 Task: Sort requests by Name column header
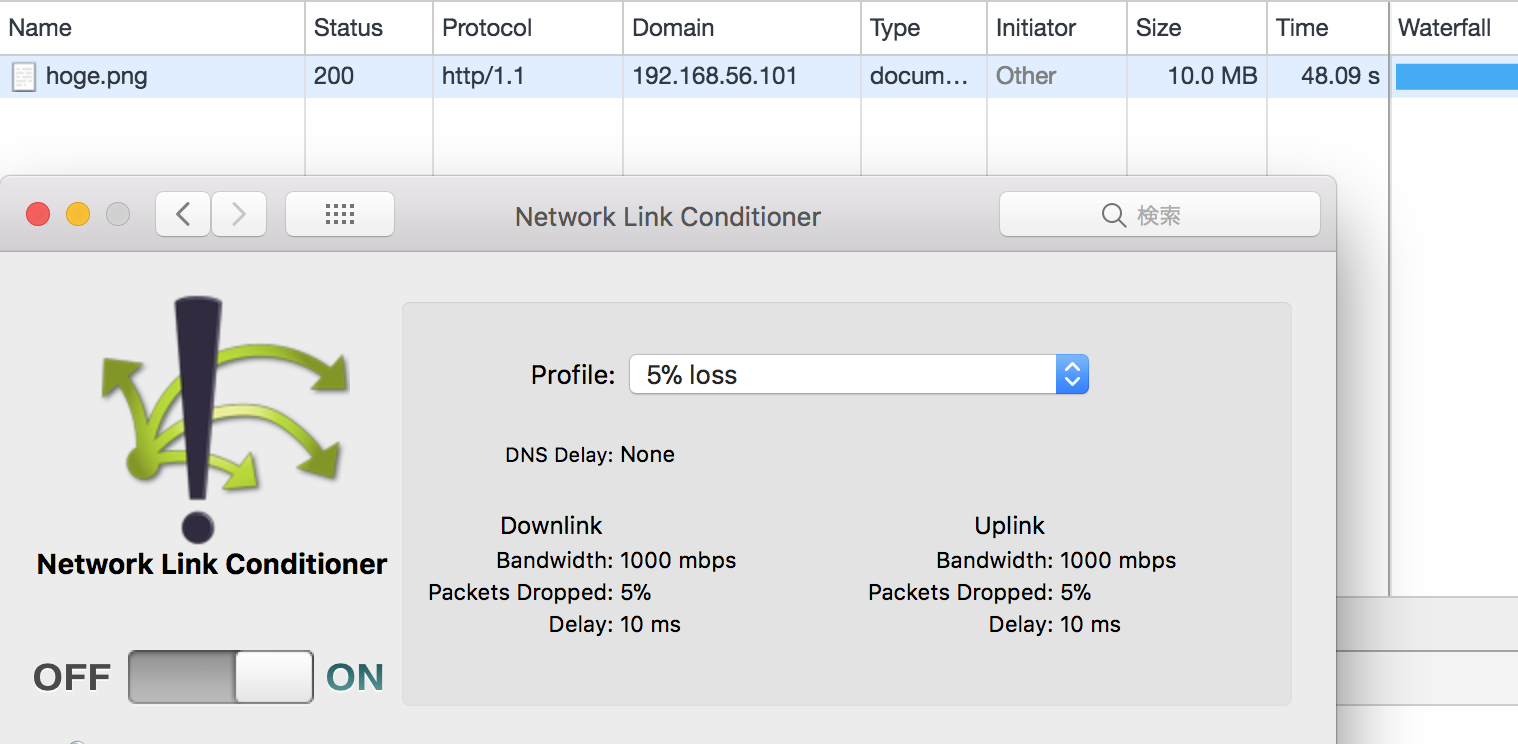point(40,28)
